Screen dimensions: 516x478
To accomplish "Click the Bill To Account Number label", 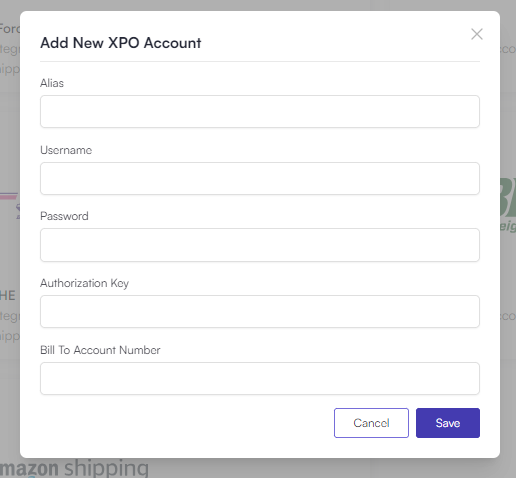I will tap(100, 350).
